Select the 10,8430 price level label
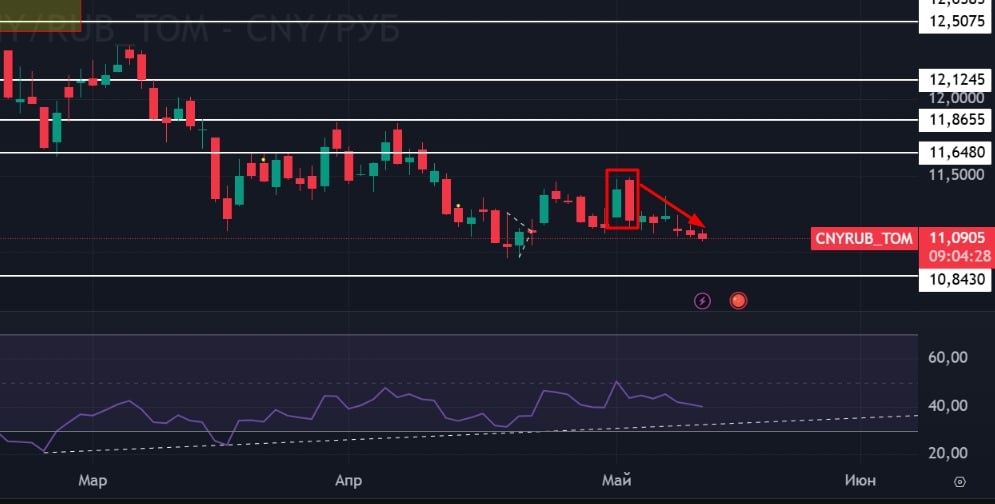The height and width of the screenshot is (504, 995). pos(957,279)
